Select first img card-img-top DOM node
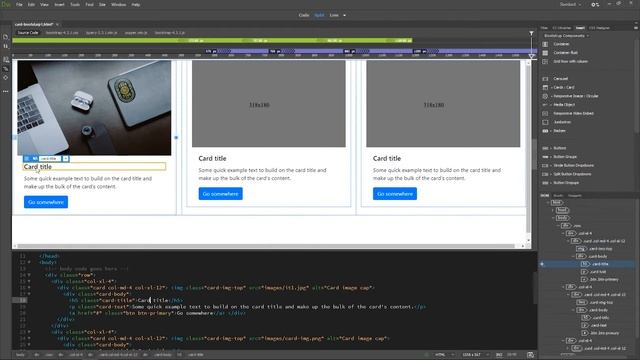This screenshot has height=360, width=640. pyautogui.click(x=595, y=249)
